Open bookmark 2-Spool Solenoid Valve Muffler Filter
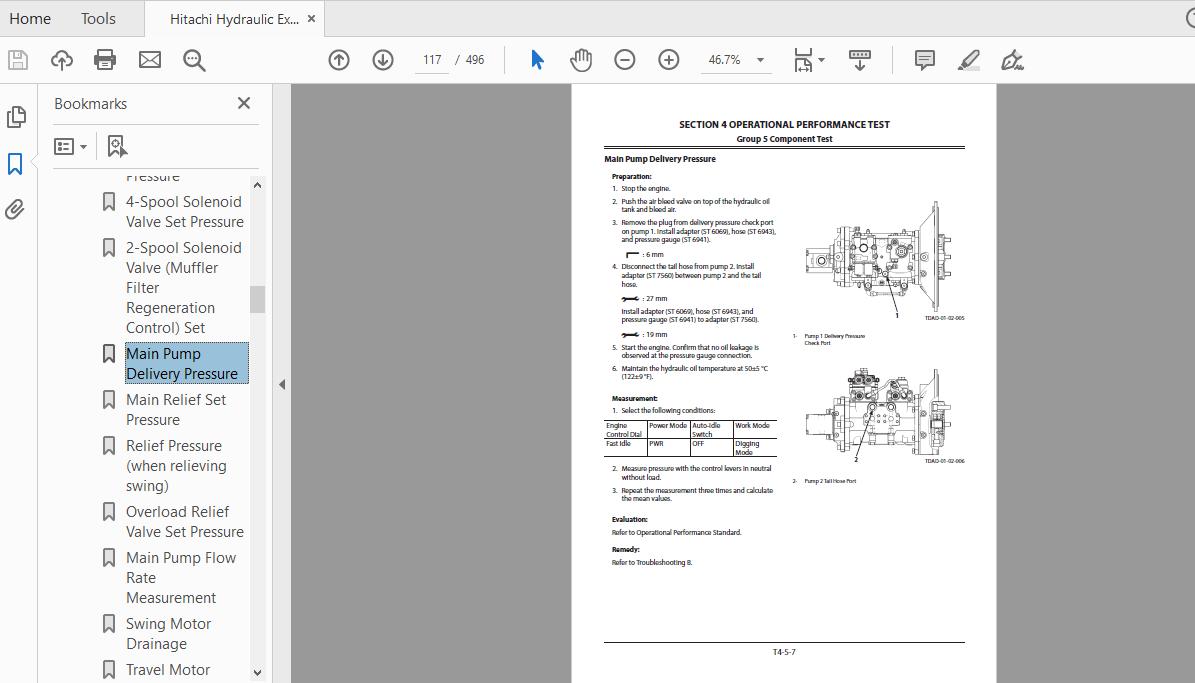This screenshot has width=1195, height=683. (x=183, y=287)
